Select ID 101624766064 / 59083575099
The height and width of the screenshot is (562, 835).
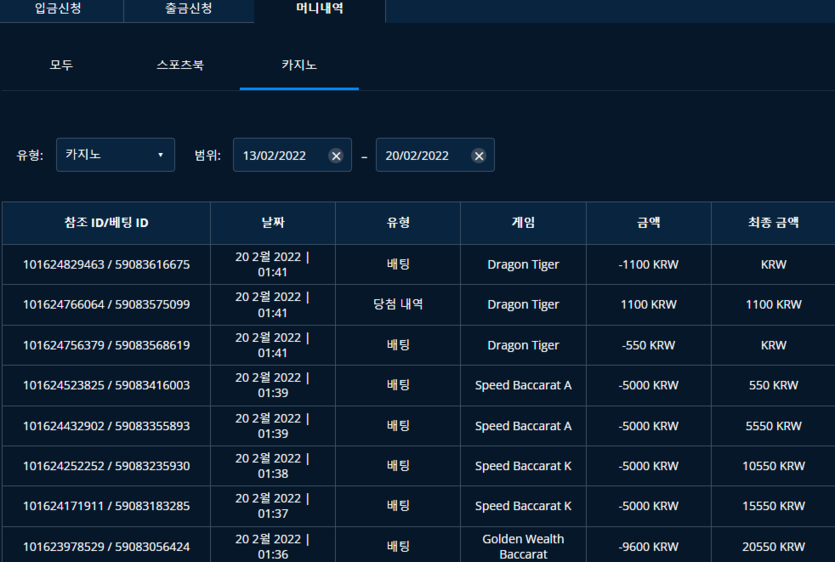tap(107, 305)
